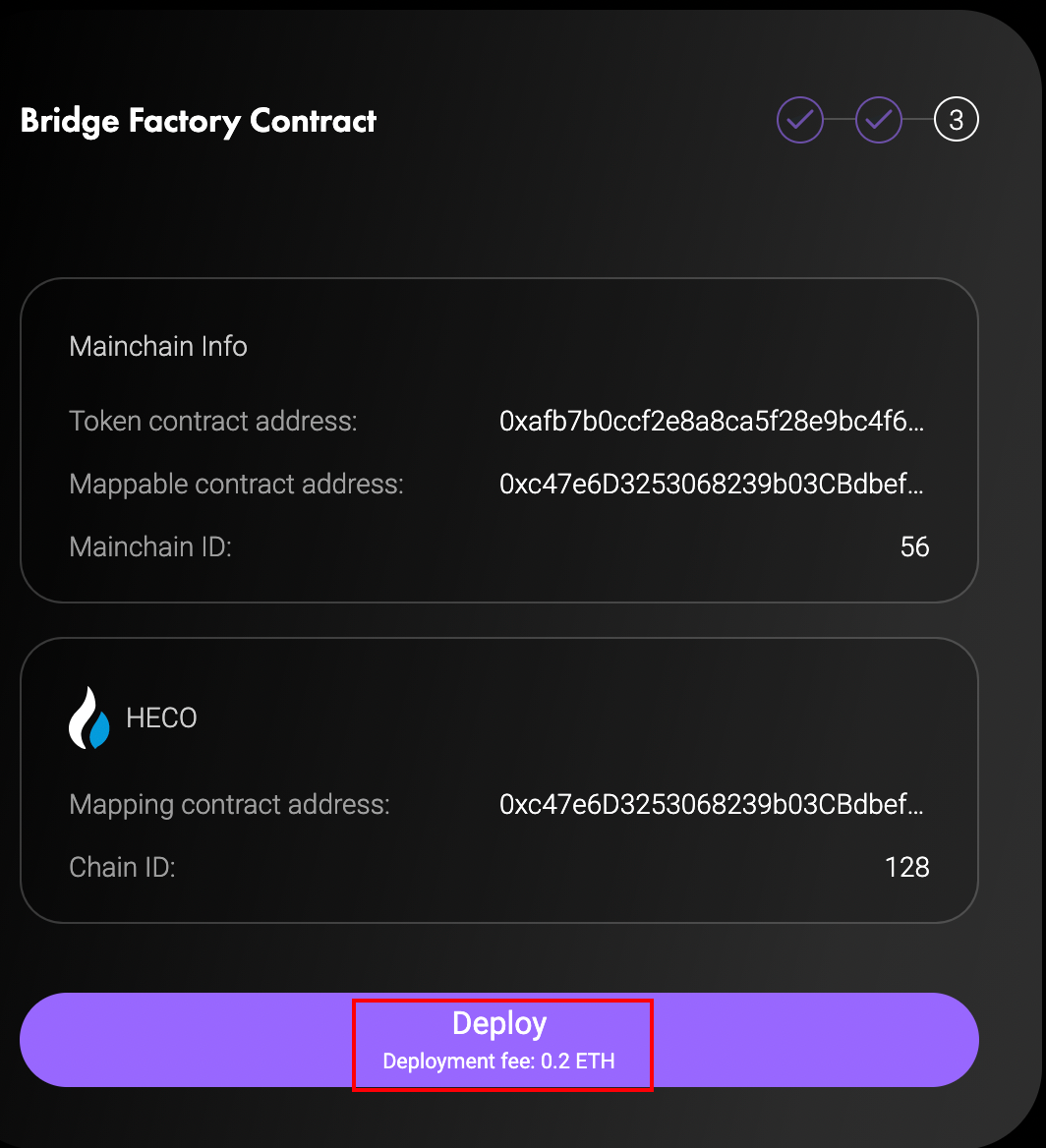
Task: Click the Mappable contract address label
Action: click(x=237, y=485)
